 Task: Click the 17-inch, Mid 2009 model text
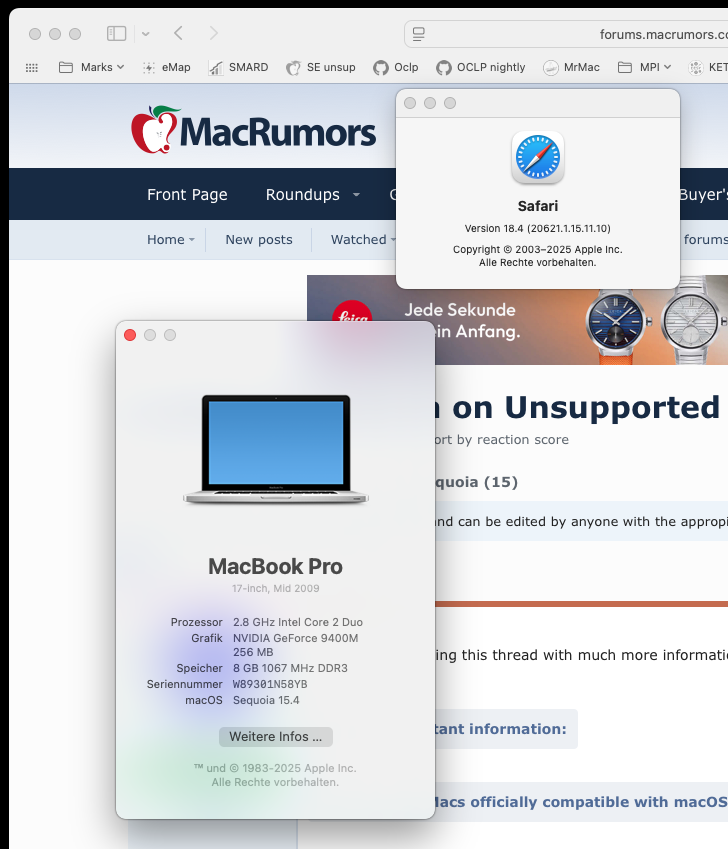[x=276, y=589]
